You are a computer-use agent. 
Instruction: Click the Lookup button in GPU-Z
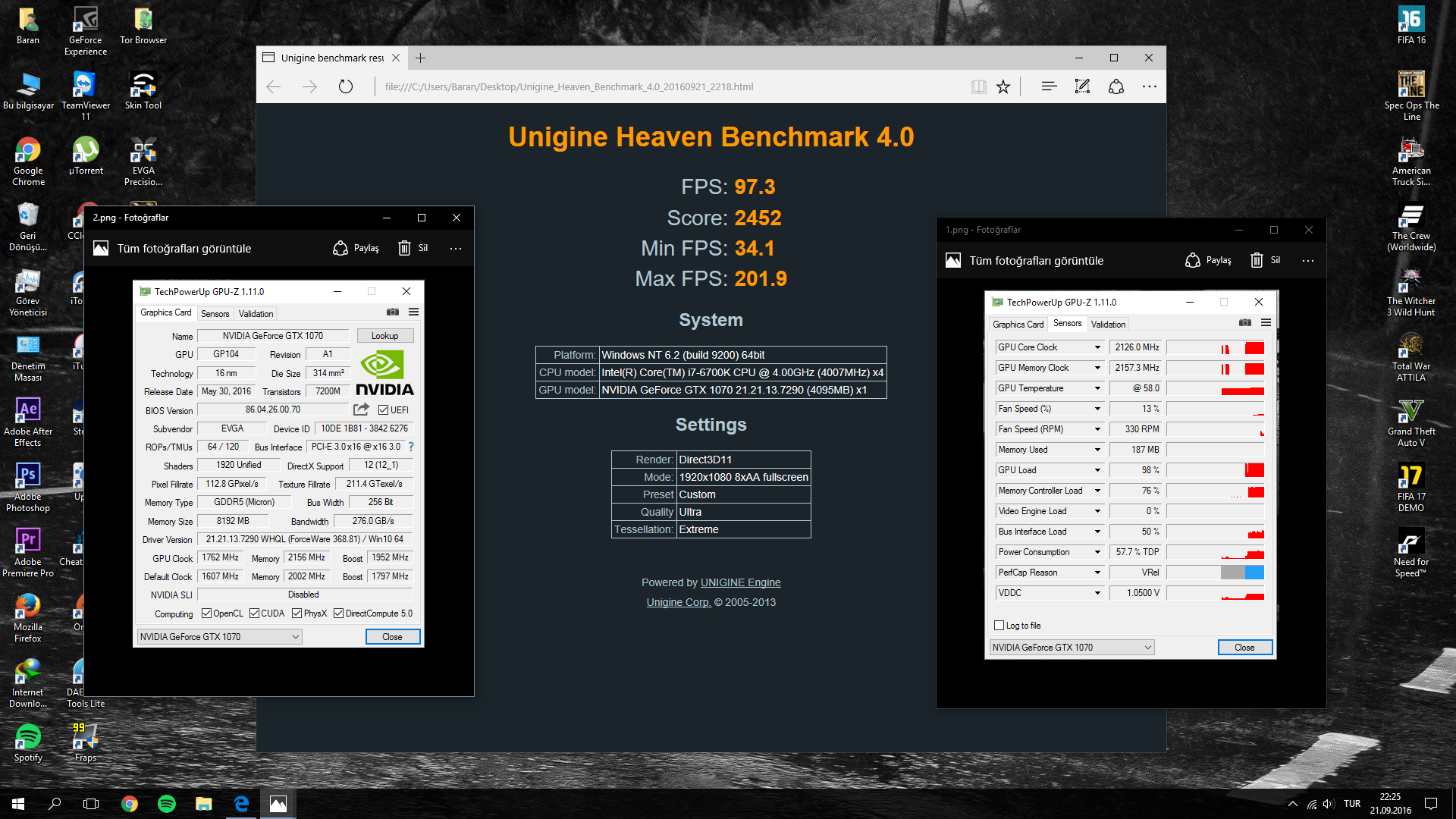point(384,336)
